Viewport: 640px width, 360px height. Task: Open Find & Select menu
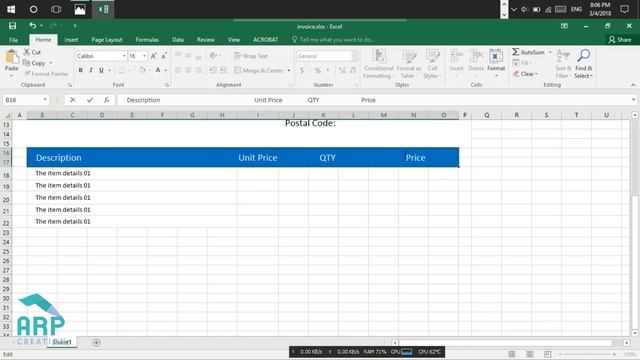pyautogui.click(x=583, y=64)
